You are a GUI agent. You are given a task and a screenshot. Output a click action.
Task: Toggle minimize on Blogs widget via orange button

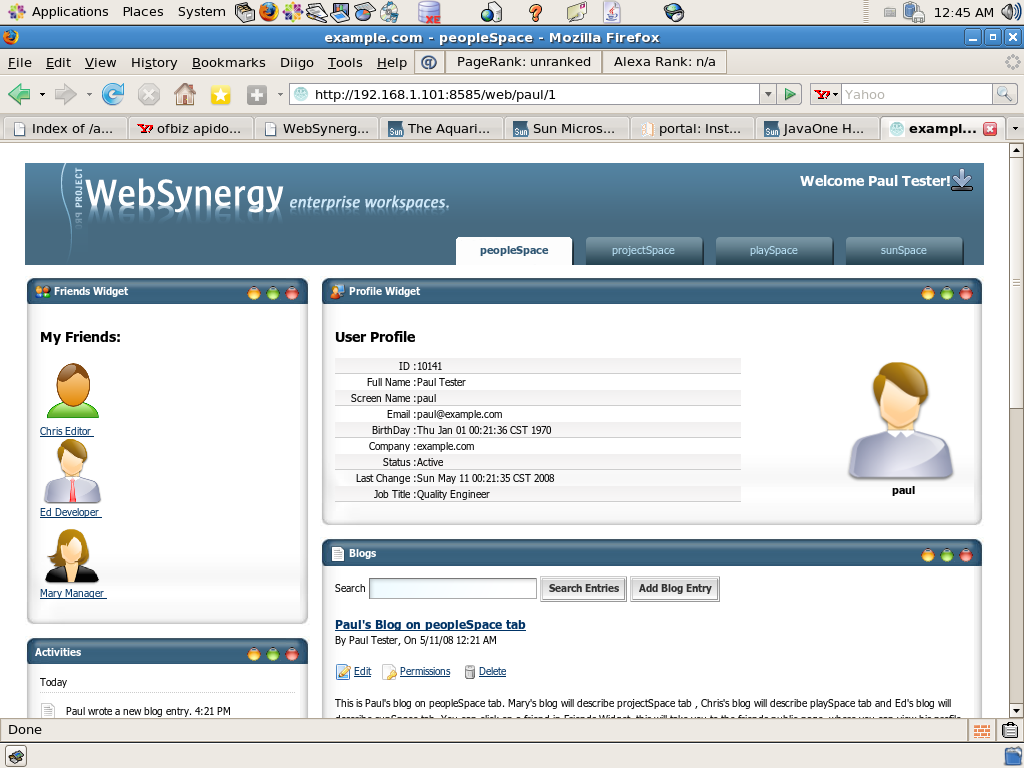coord(928,555)
